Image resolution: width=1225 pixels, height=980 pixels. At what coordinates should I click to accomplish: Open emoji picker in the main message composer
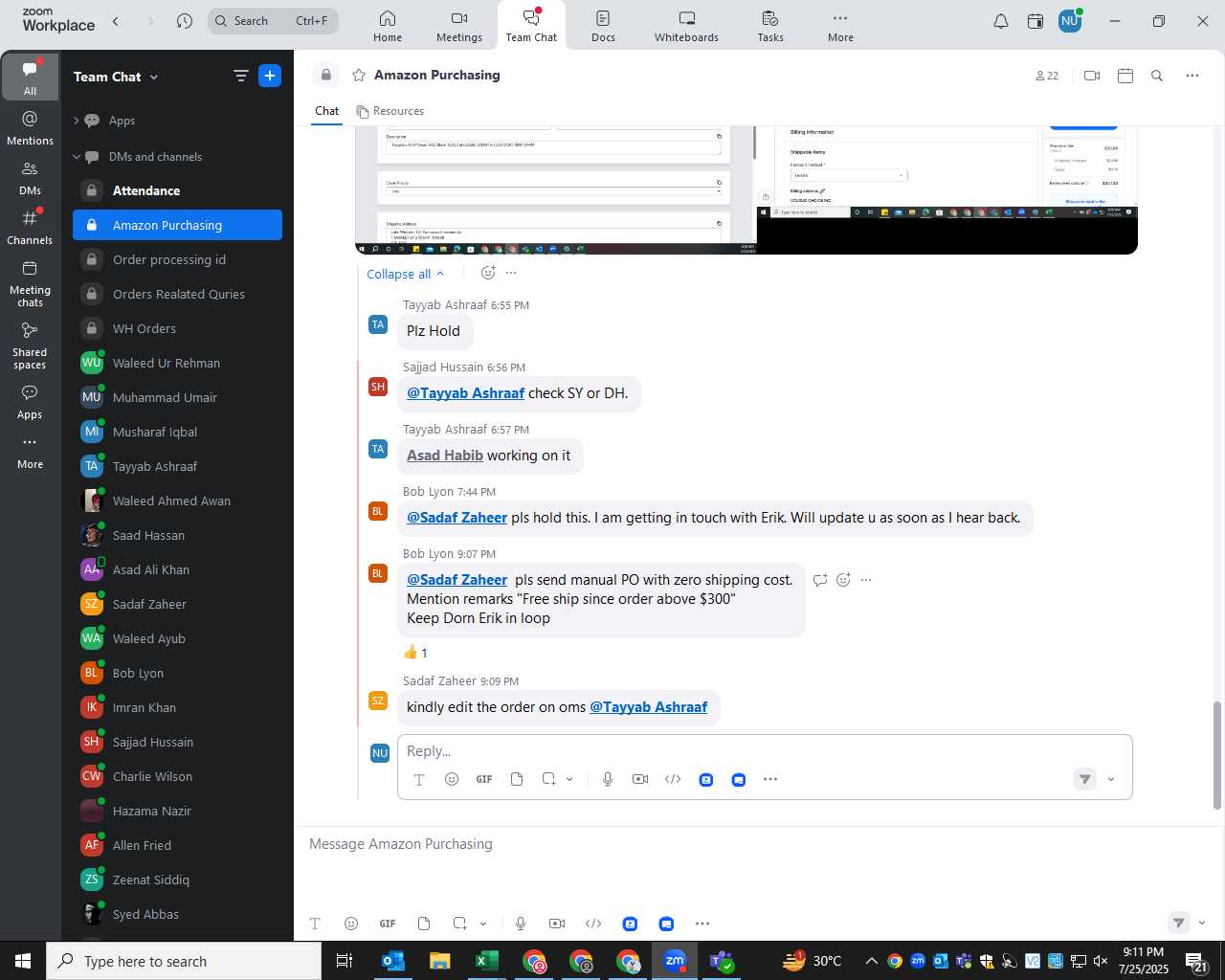point(351,924)
